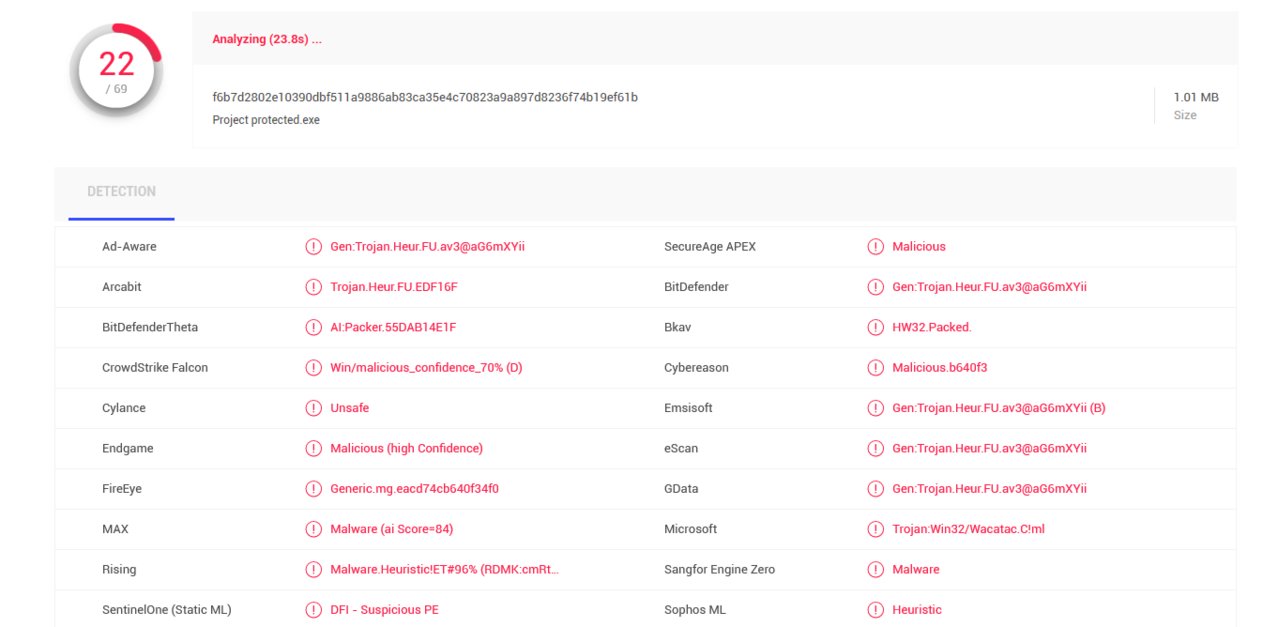Select the Rising engine name

tap(119, 570)
